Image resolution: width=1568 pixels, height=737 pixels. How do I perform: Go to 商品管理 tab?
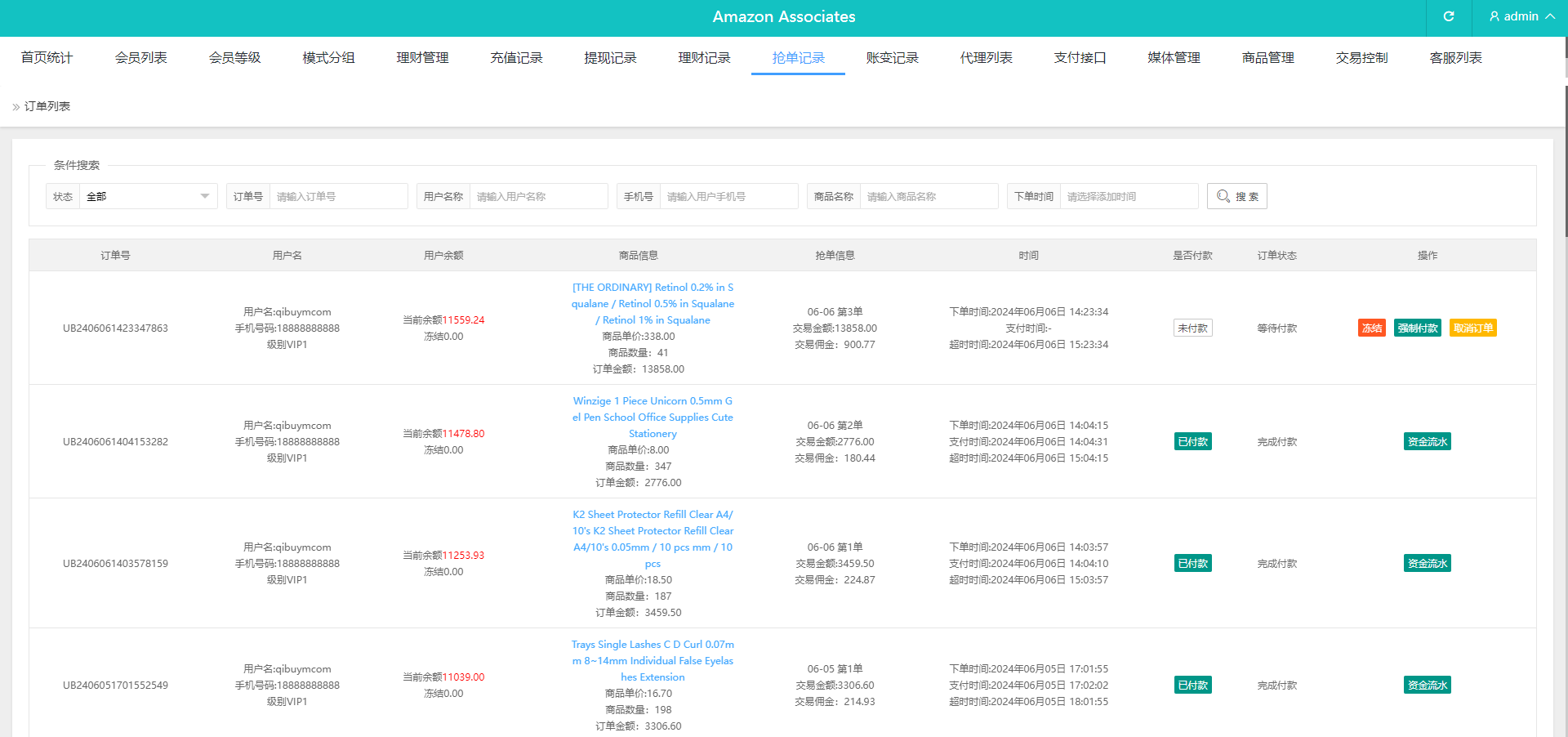(x=1267, y=58)
